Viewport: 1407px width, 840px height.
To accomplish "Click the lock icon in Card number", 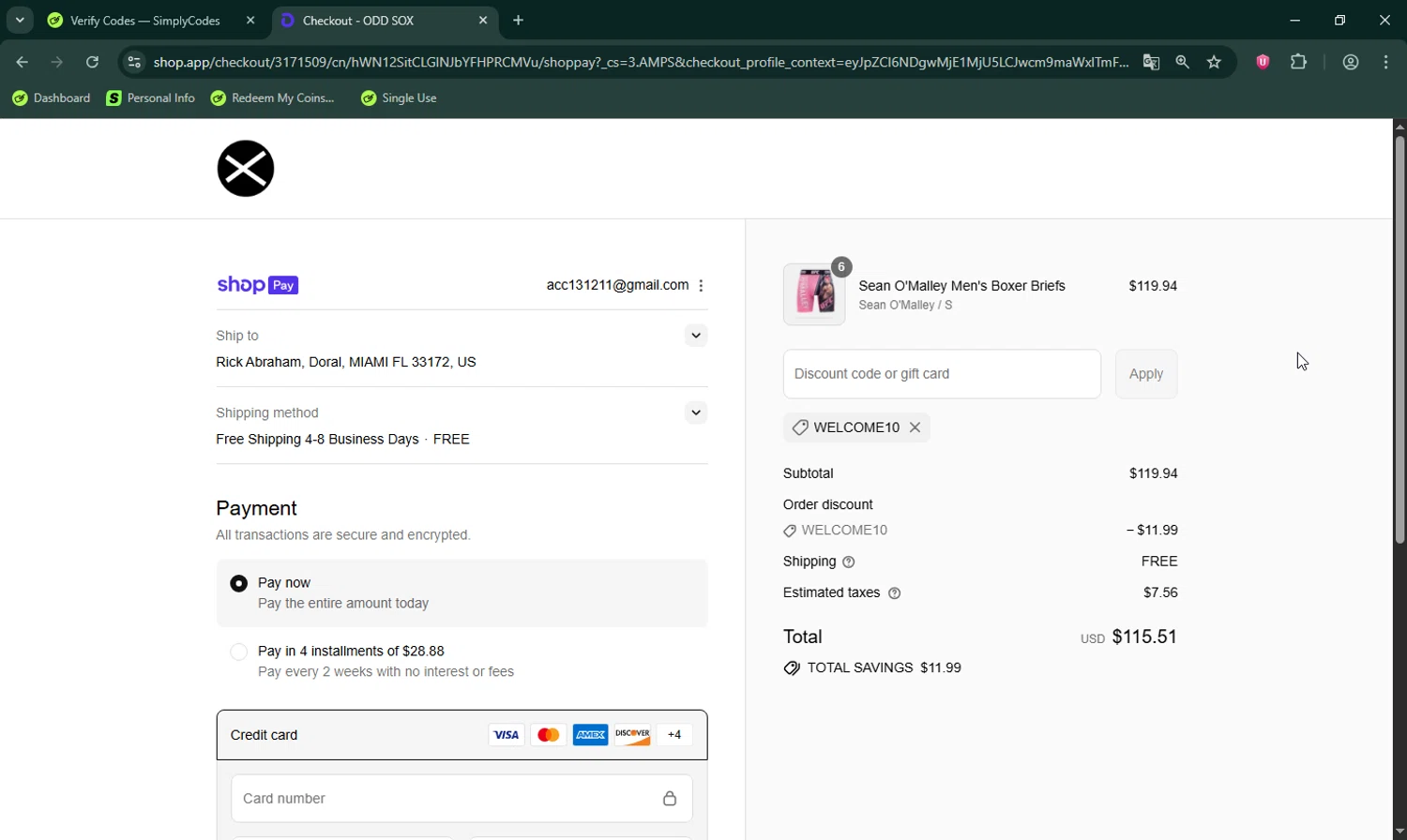I will pyautogui.click(x=670, y=799).
